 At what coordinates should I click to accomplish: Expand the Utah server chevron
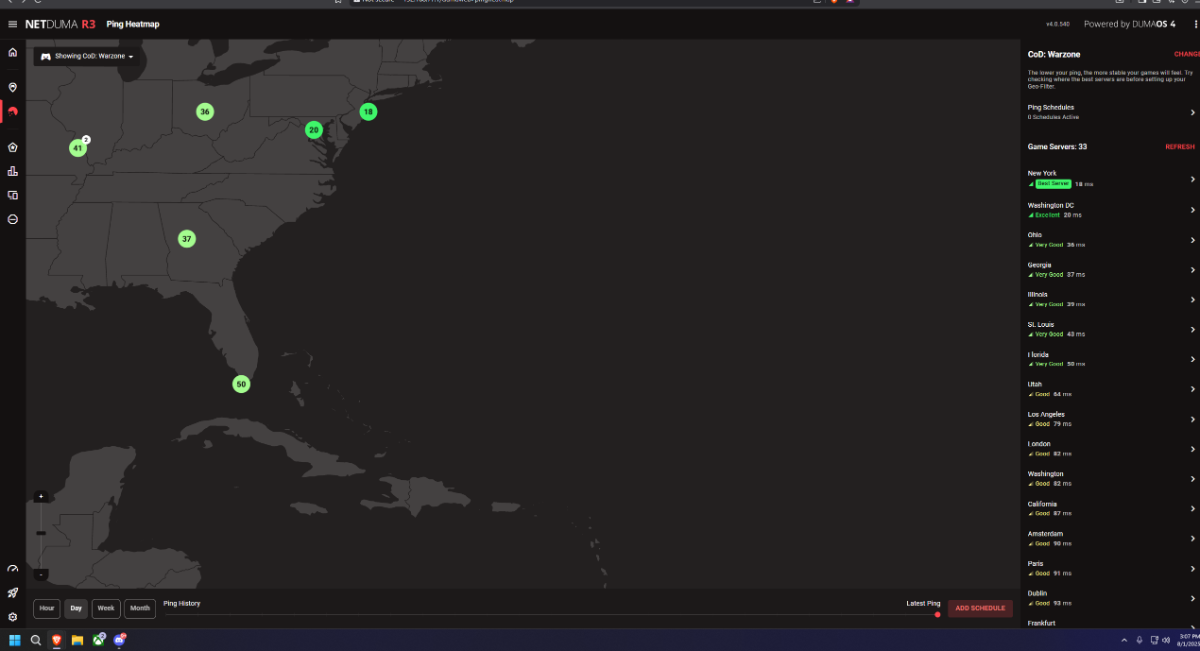(1192, 389)
